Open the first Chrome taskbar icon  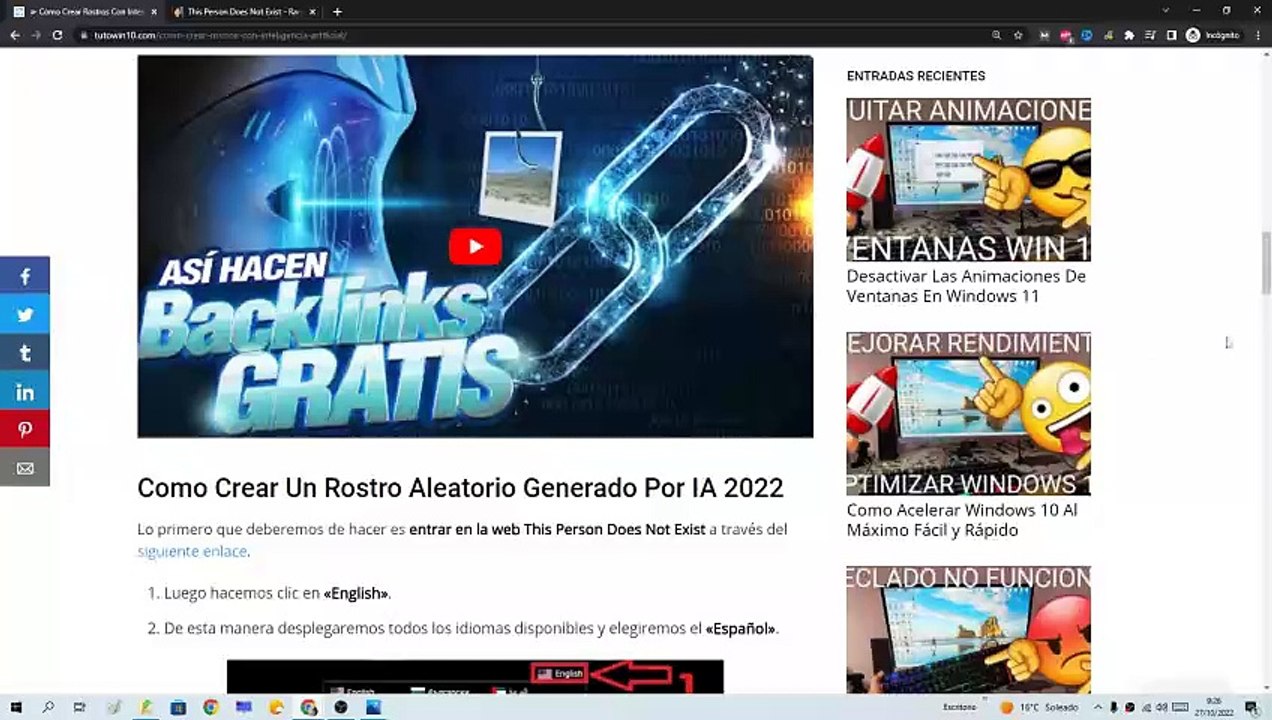pyautogui.click(x=211, y=708)
